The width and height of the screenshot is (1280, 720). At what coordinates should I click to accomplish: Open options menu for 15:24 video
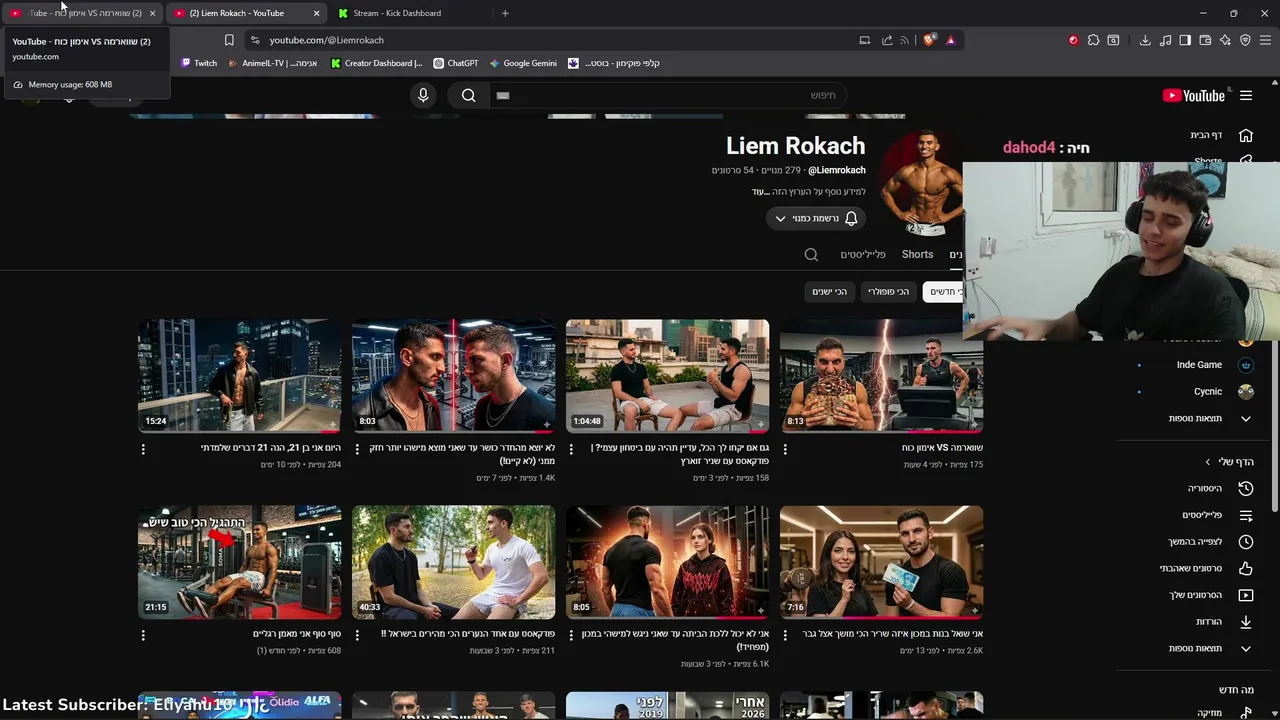[x=143, y=449]
